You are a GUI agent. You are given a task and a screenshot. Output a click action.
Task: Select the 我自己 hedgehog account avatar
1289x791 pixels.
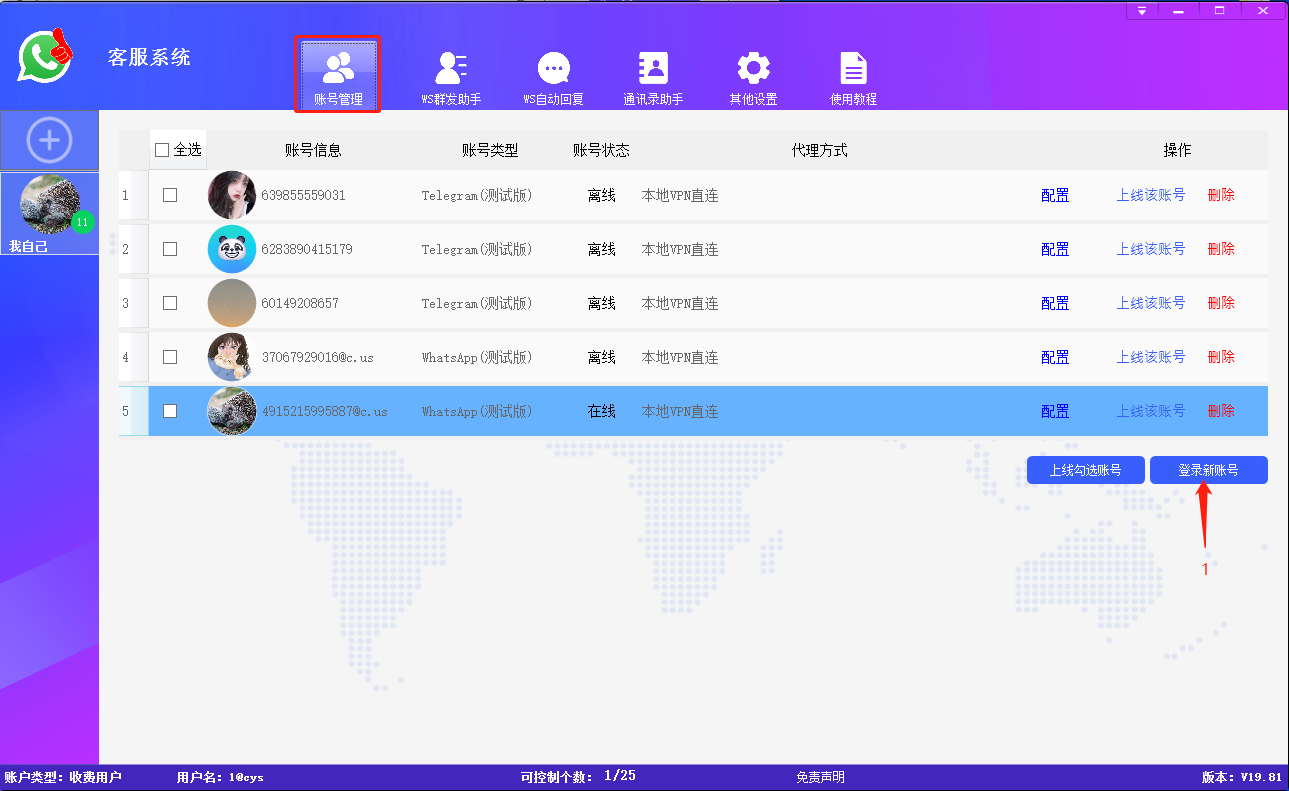tap(49, 208)
